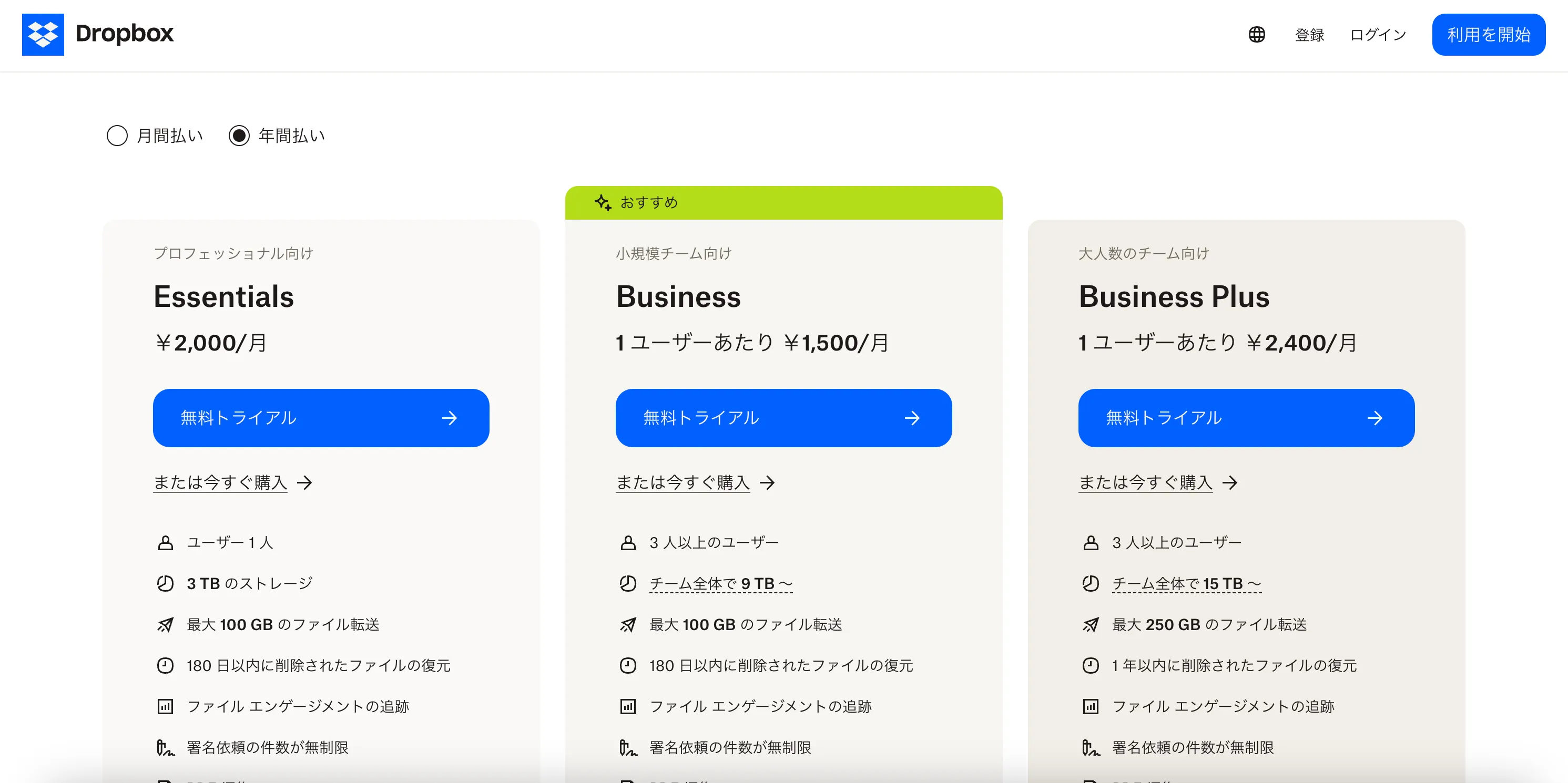Click the Dropbox logo icon

coord(43,35)
